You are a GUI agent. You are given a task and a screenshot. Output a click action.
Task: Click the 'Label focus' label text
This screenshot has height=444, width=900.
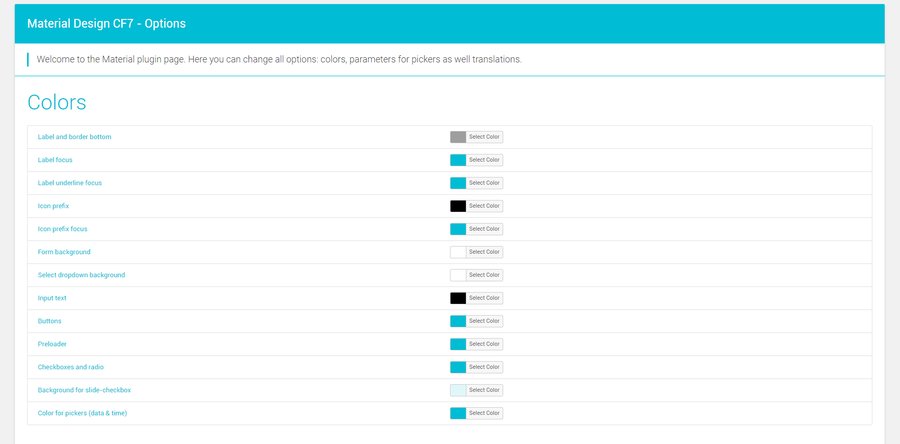(x=55, y=160)
